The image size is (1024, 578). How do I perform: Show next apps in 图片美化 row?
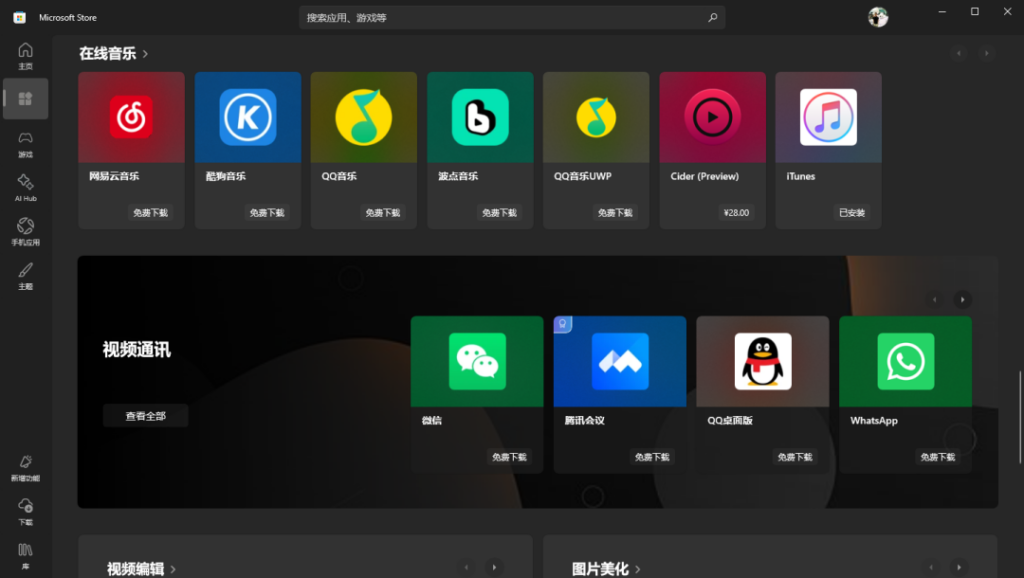point(959,567)
